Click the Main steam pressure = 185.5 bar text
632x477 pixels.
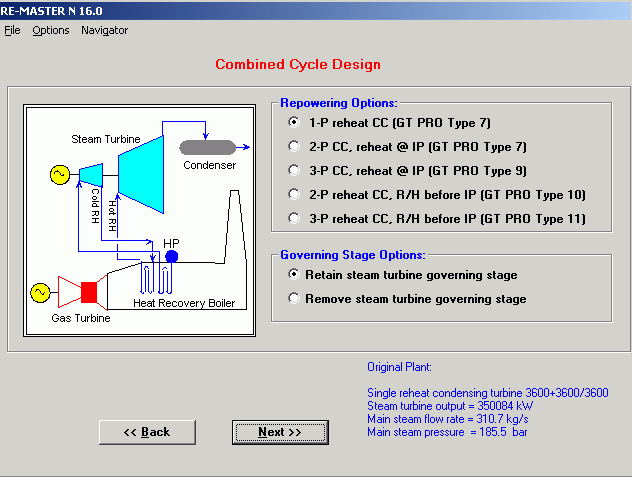click(x=447, y=432)
